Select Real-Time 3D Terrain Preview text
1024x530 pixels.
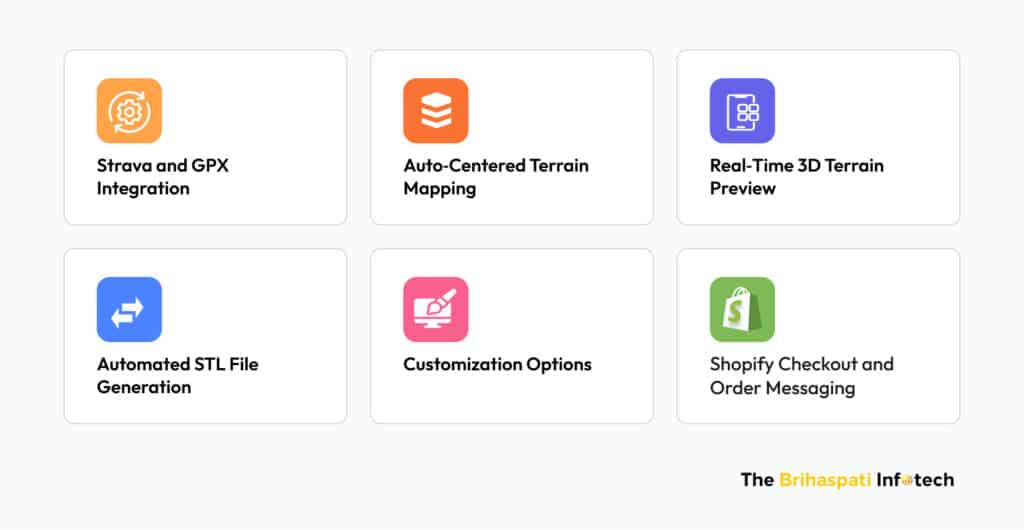(797, 177)
